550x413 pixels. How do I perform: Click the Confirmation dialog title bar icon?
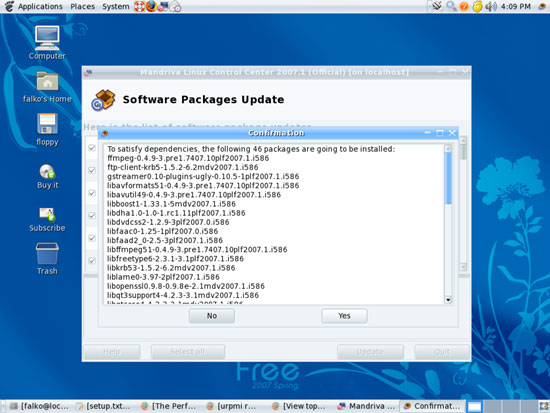pyautogui.click(x=105, y=133)
